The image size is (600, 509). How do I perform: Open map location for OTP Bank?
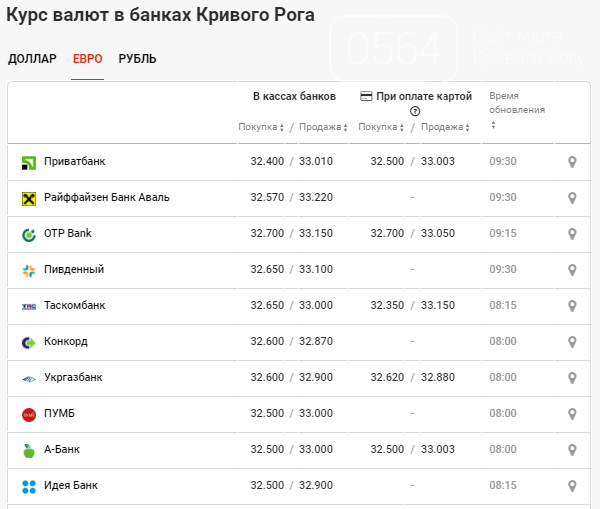pyautogui.click(x=572, y=234)
